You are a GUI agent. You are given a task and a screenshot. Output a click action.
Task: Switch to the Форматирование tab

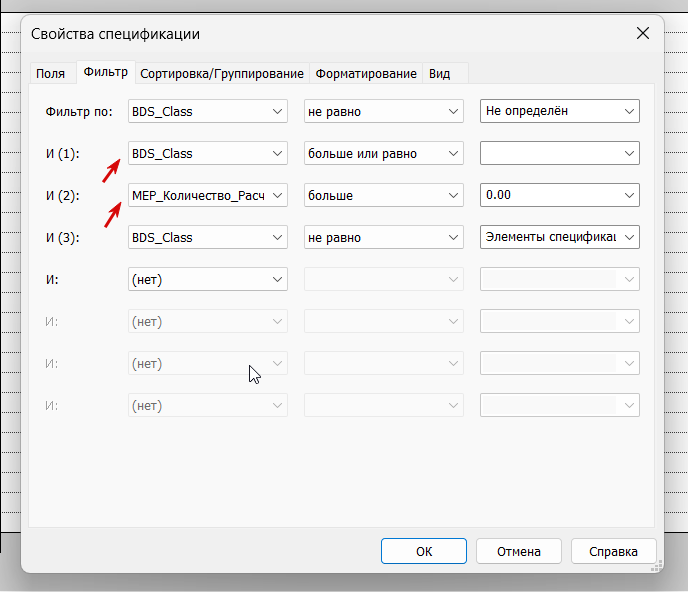365,74
